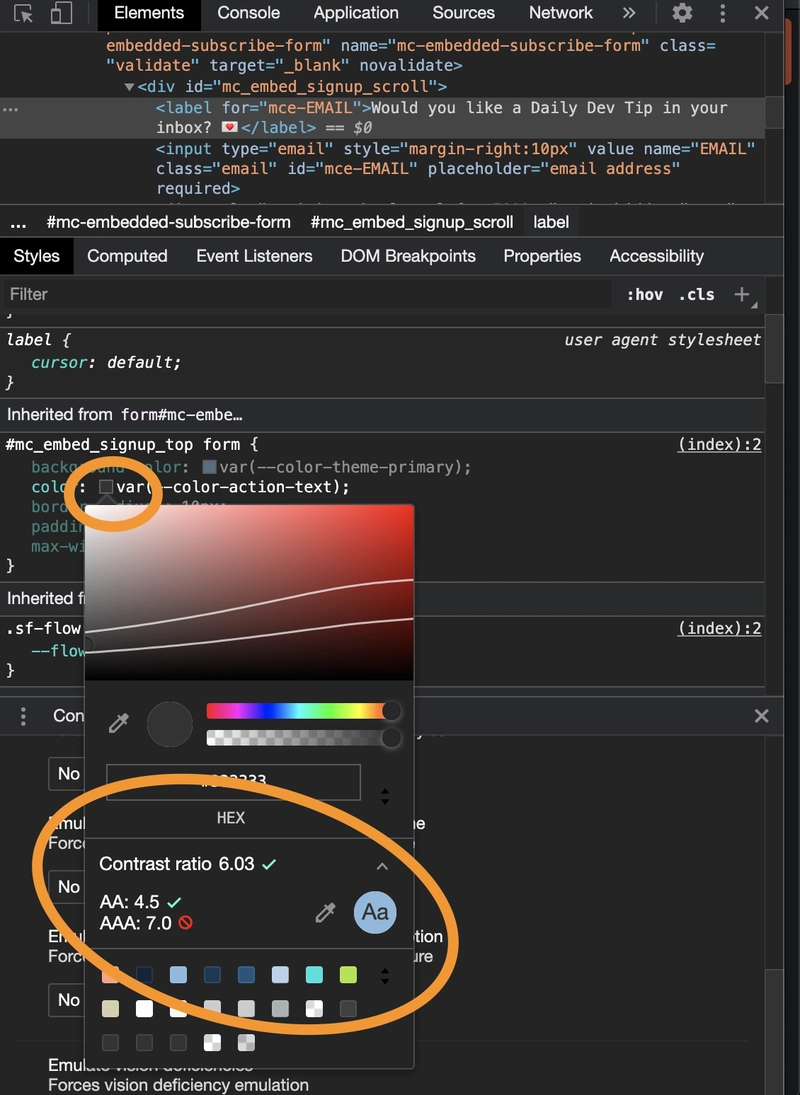Toggle the :hov element state panel
800x1095 pixels.
click(x=645, y=294)
